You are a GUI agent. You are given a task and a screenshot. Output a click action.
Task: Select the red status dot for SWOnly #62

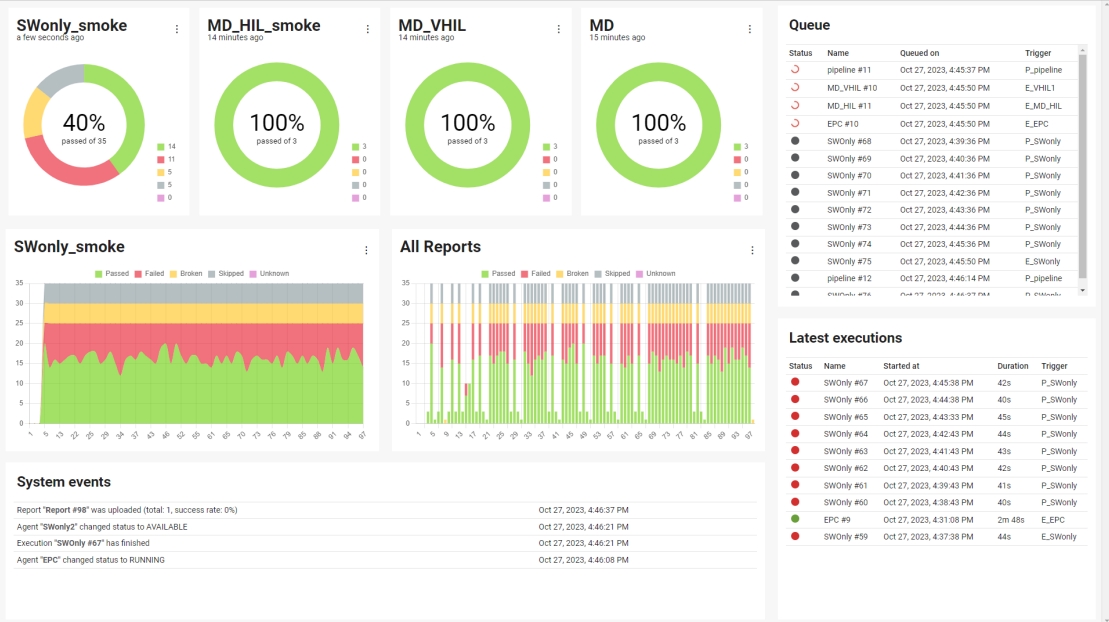click(795, 468)
